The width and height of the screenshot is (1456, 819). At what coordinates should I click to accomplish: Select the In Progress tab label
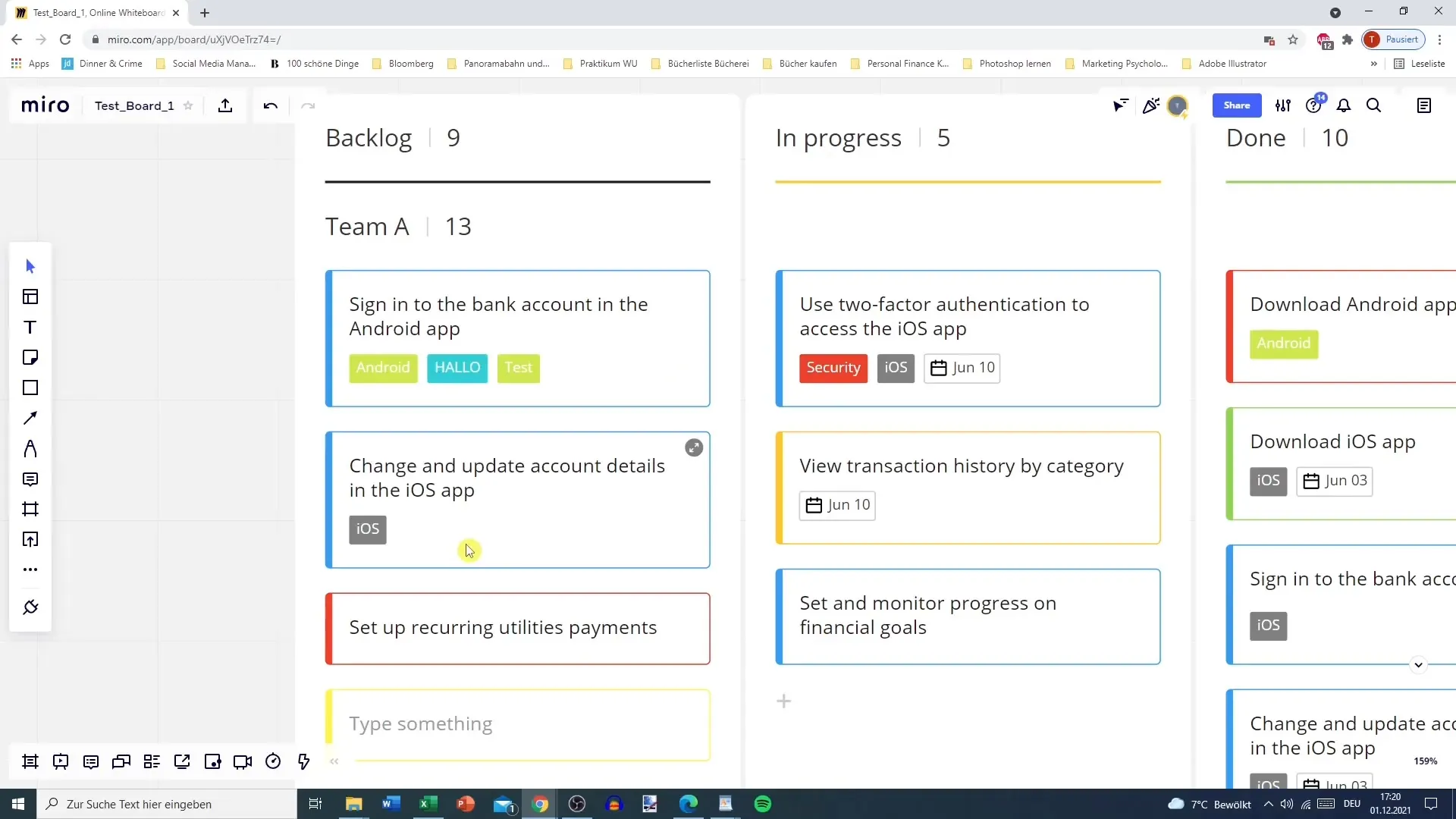(838, 137)
